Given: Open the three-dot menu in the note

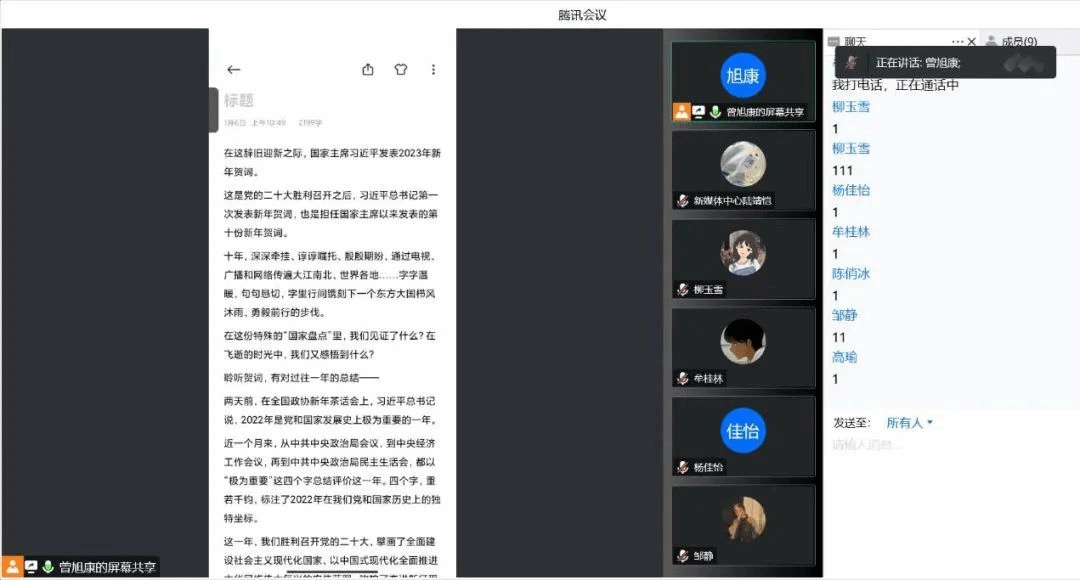Looking at the screenshot, I should (433, 70).
